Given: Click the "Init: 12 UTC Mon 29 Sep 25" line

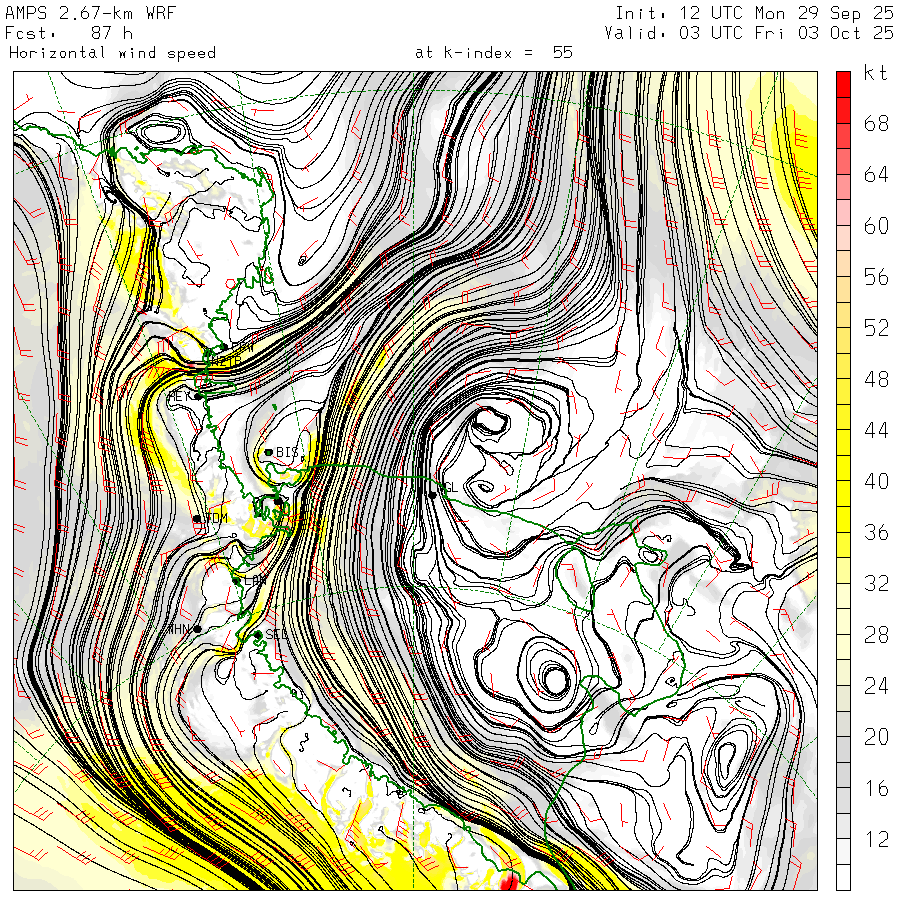Looking at the screenshot, I should [754, 13].
